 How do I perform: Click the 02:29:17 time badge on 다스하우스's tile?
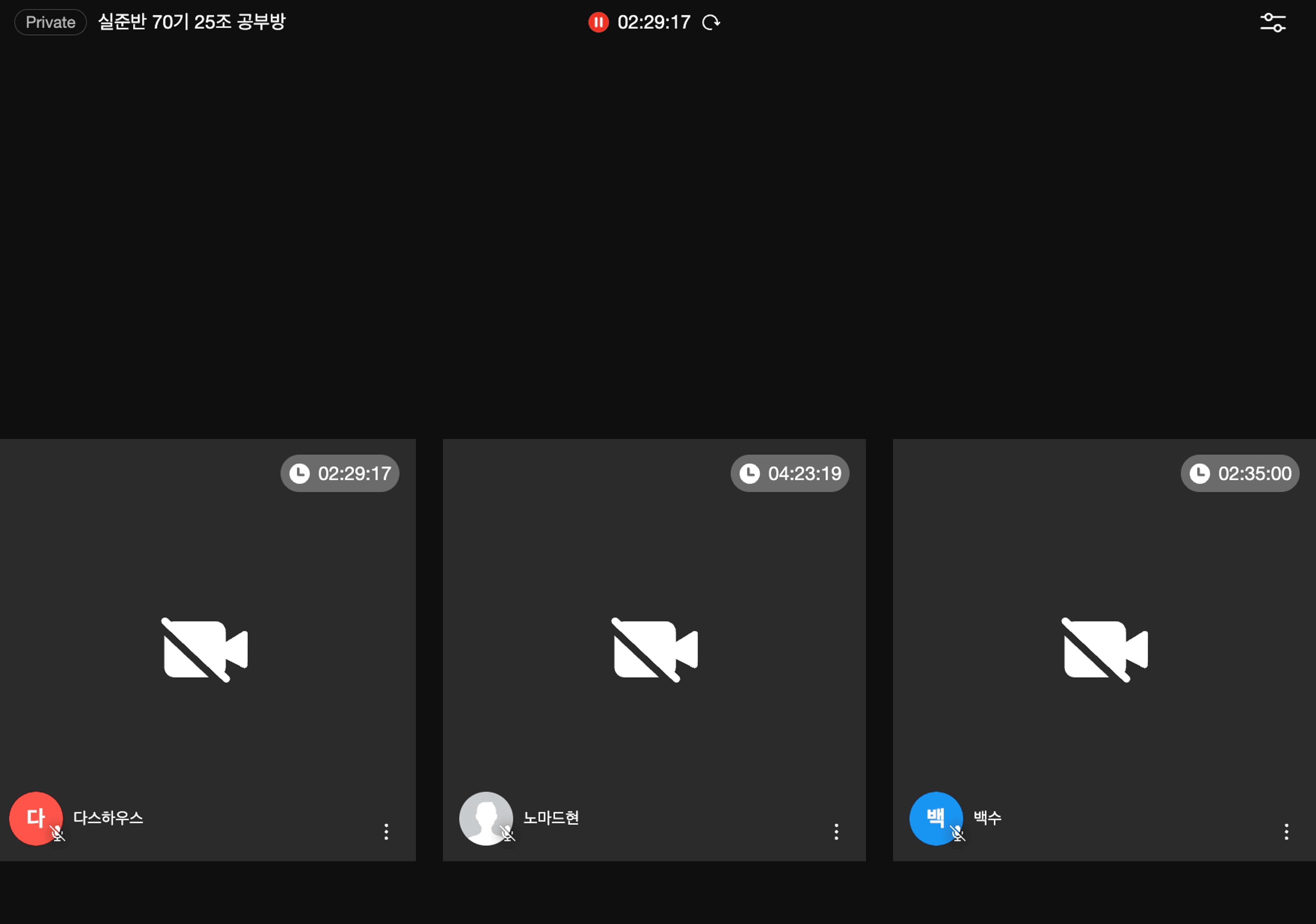tap(340, 473)
